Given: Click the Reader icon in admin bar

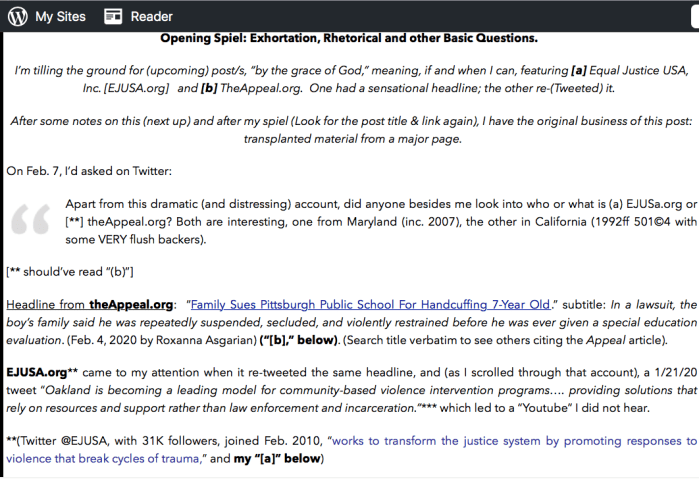Looking at the screenshot, I should coord(113,16).
